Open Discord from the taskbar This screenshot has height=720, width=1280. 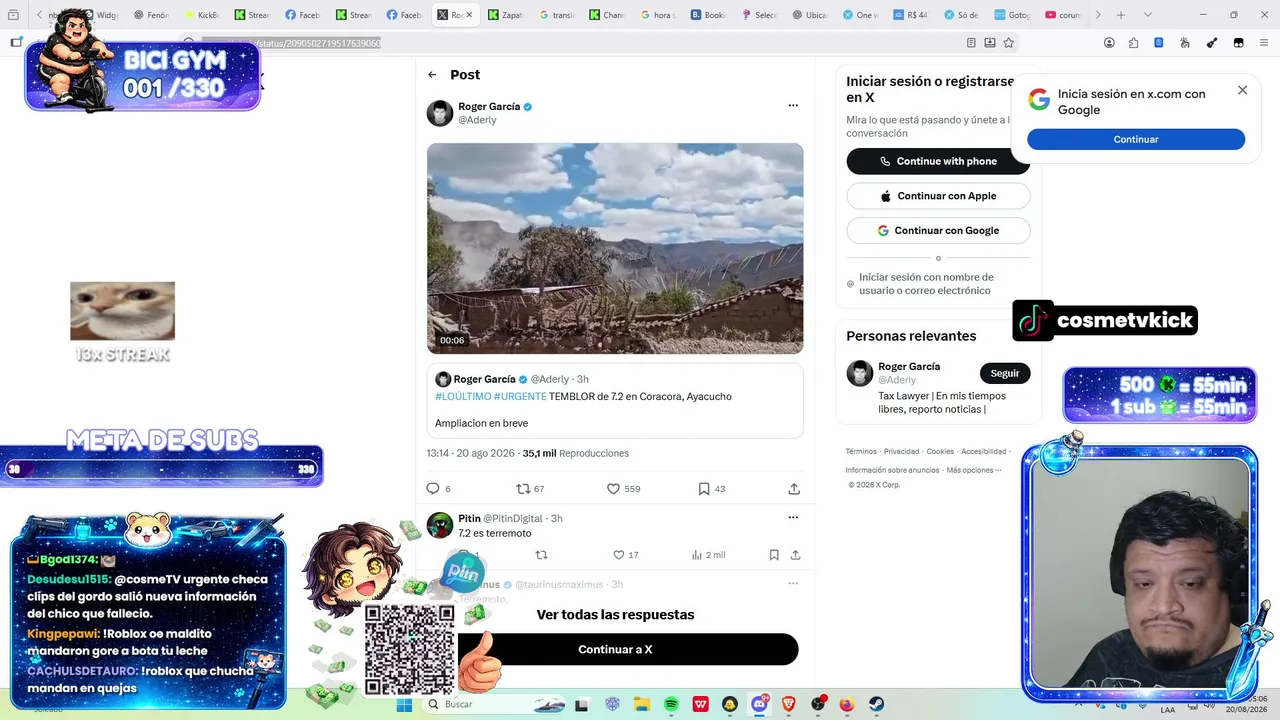pos(760,705)
